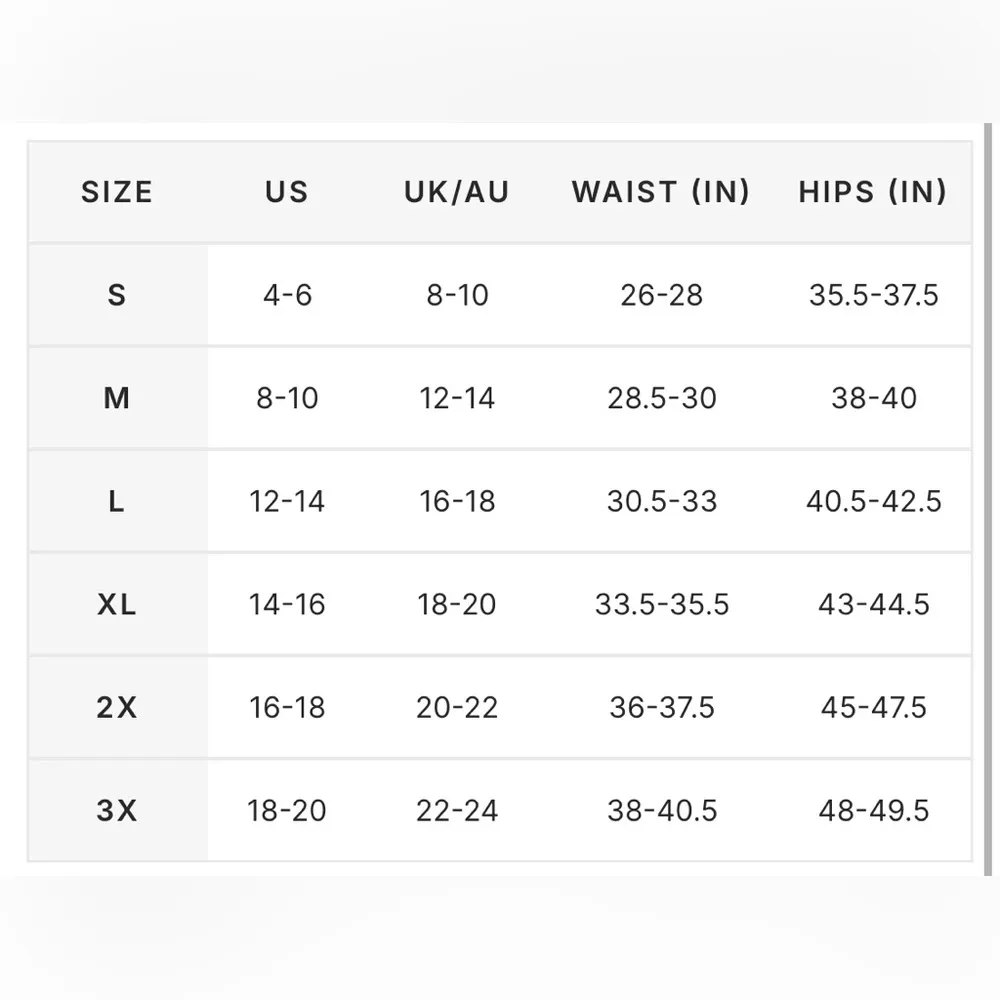Click the XL size row label
Screen dimensions: 1000x1000
pos(117,604)
